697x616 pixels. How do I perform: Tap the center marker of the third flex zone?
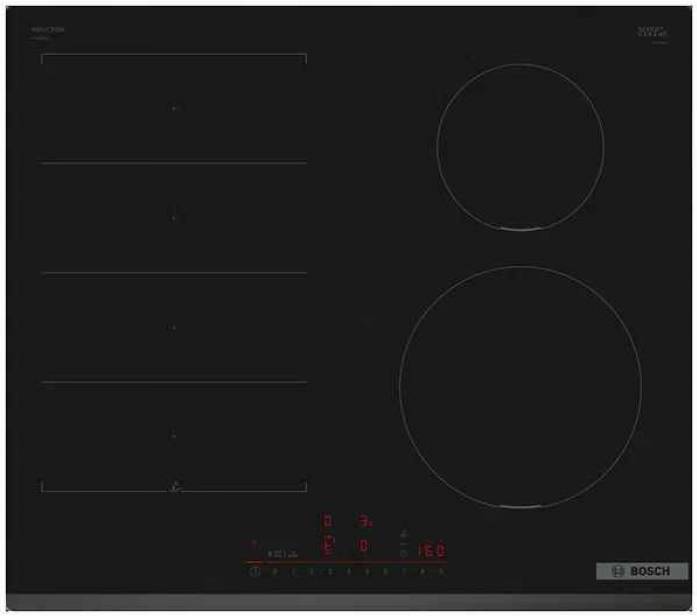[x=173, y=326]
